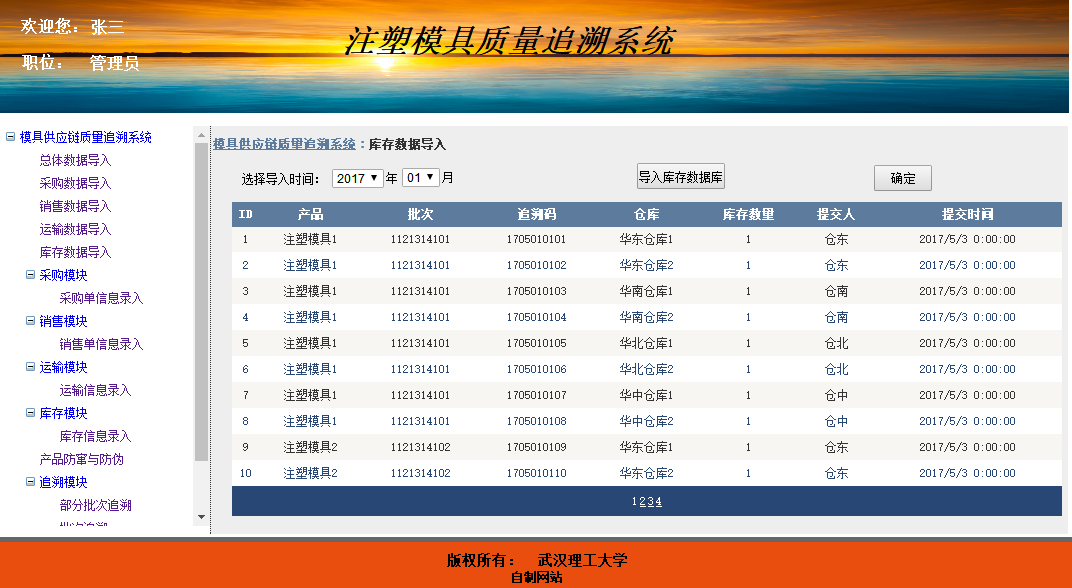Image resolution: width=1072 pixels, height=588 pixels.
Task: Click the 模具供应链质量追溯系统 breadcrumb link
Action: click(x=284, y=144)
